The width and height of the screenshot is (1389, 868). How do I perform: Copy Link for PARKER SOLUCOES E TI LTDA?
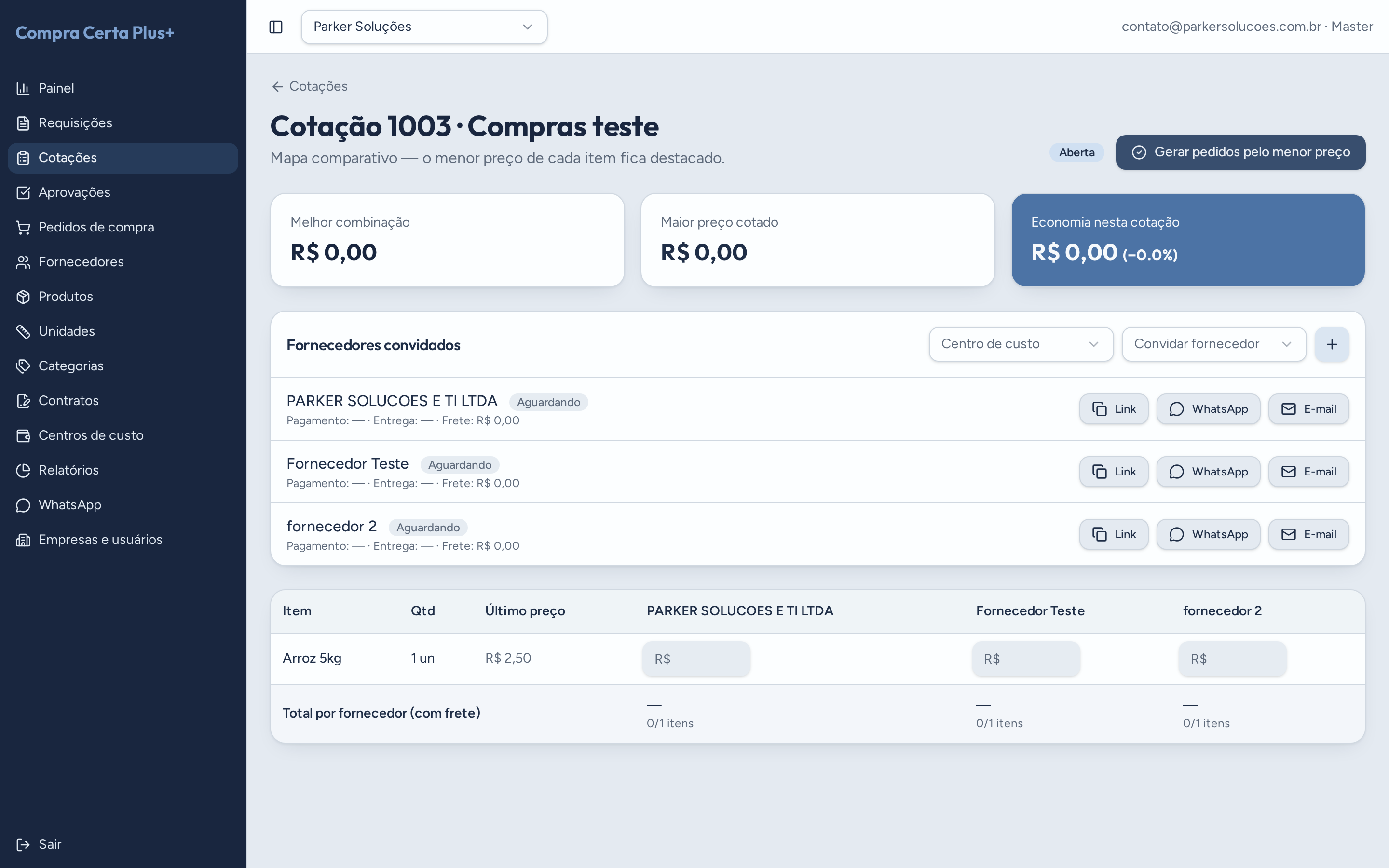coord(1114,409)
